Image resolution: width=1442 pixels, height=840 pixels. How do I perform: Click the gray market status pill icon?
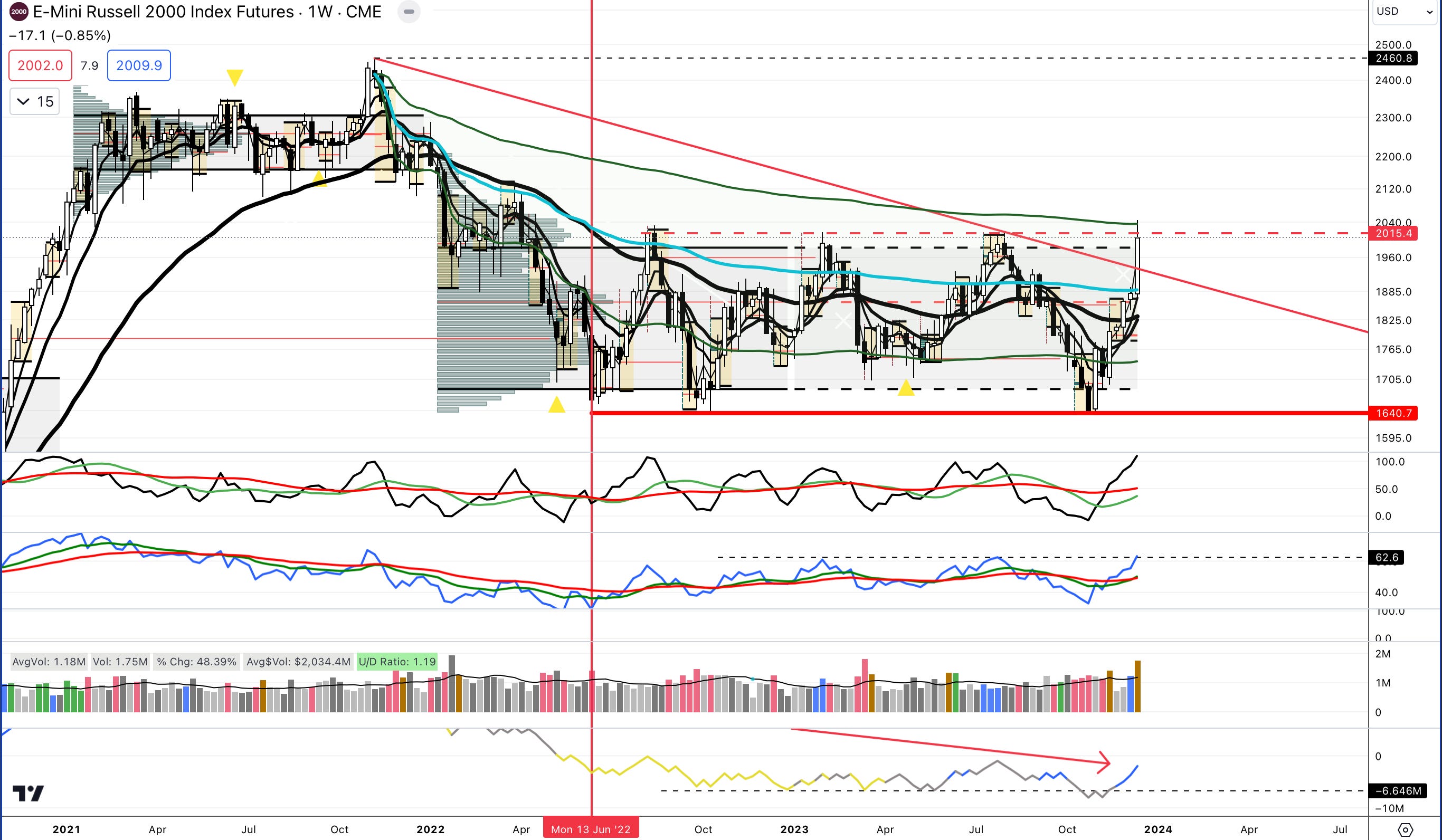[409, 12]
